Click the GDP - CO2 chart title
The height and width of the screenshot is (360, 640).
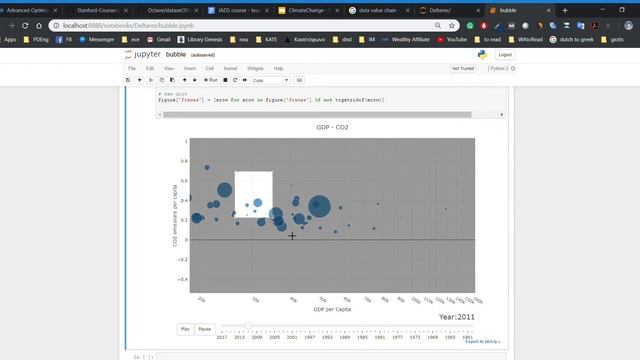tap(332, 127)
